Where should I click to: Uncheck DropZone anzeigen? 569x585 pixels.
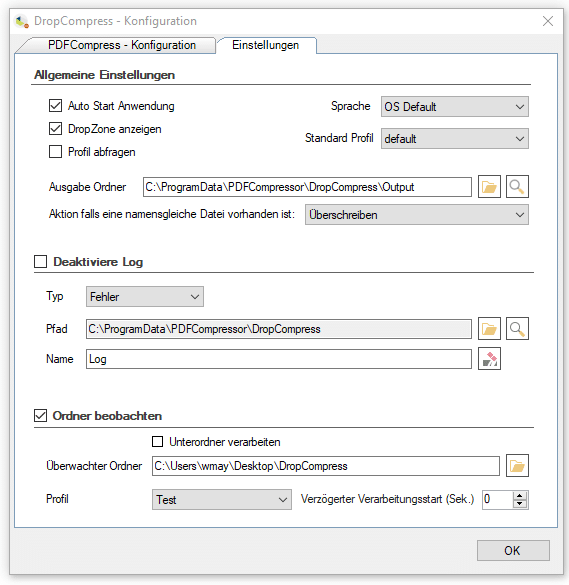[56, 129]
